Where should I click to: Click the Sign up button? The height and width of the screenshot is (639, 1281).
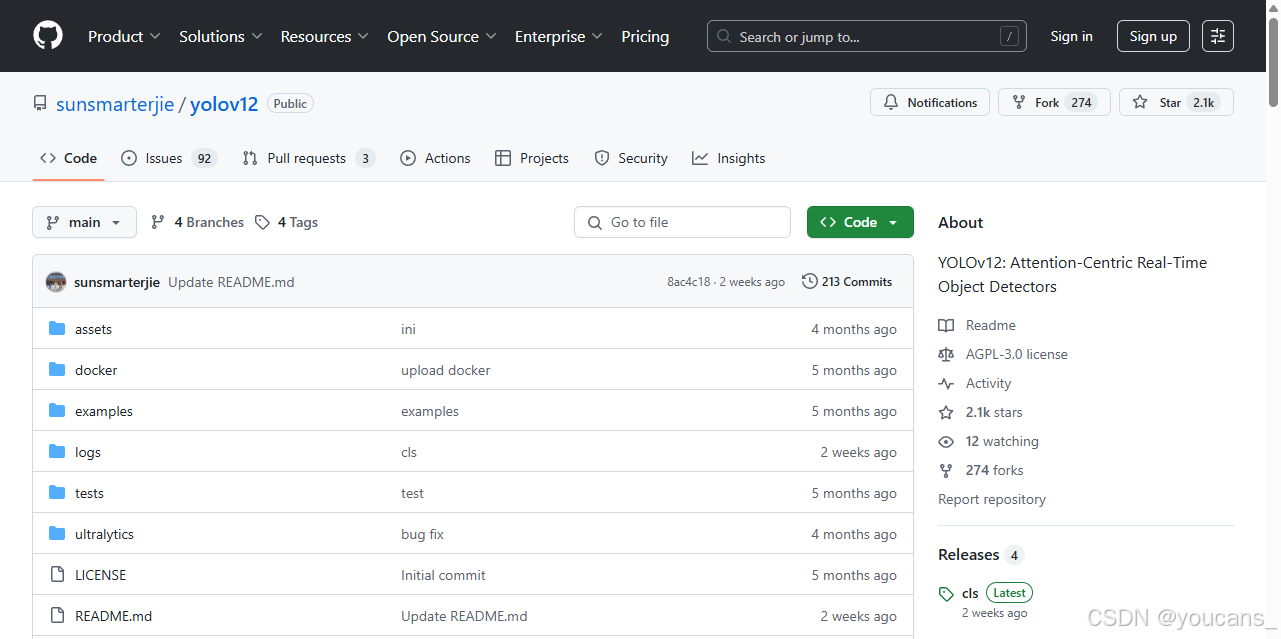[x=1153, y=36]
